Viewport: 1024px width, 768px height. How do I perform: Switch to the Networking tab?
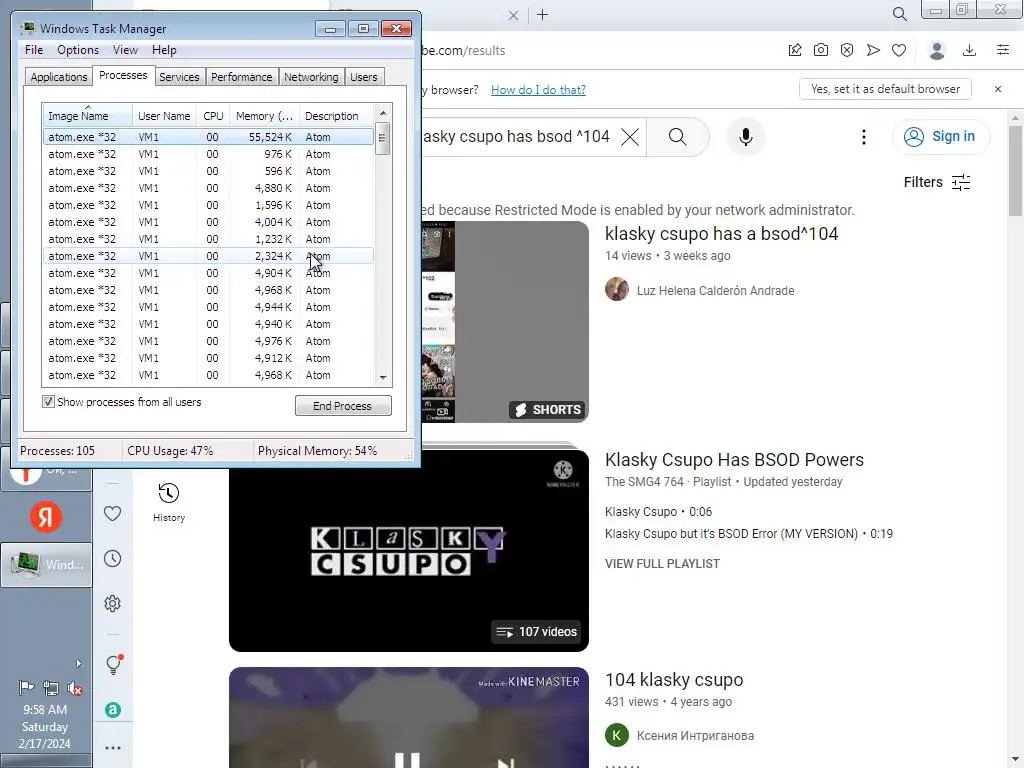click(x=311, y=77)
